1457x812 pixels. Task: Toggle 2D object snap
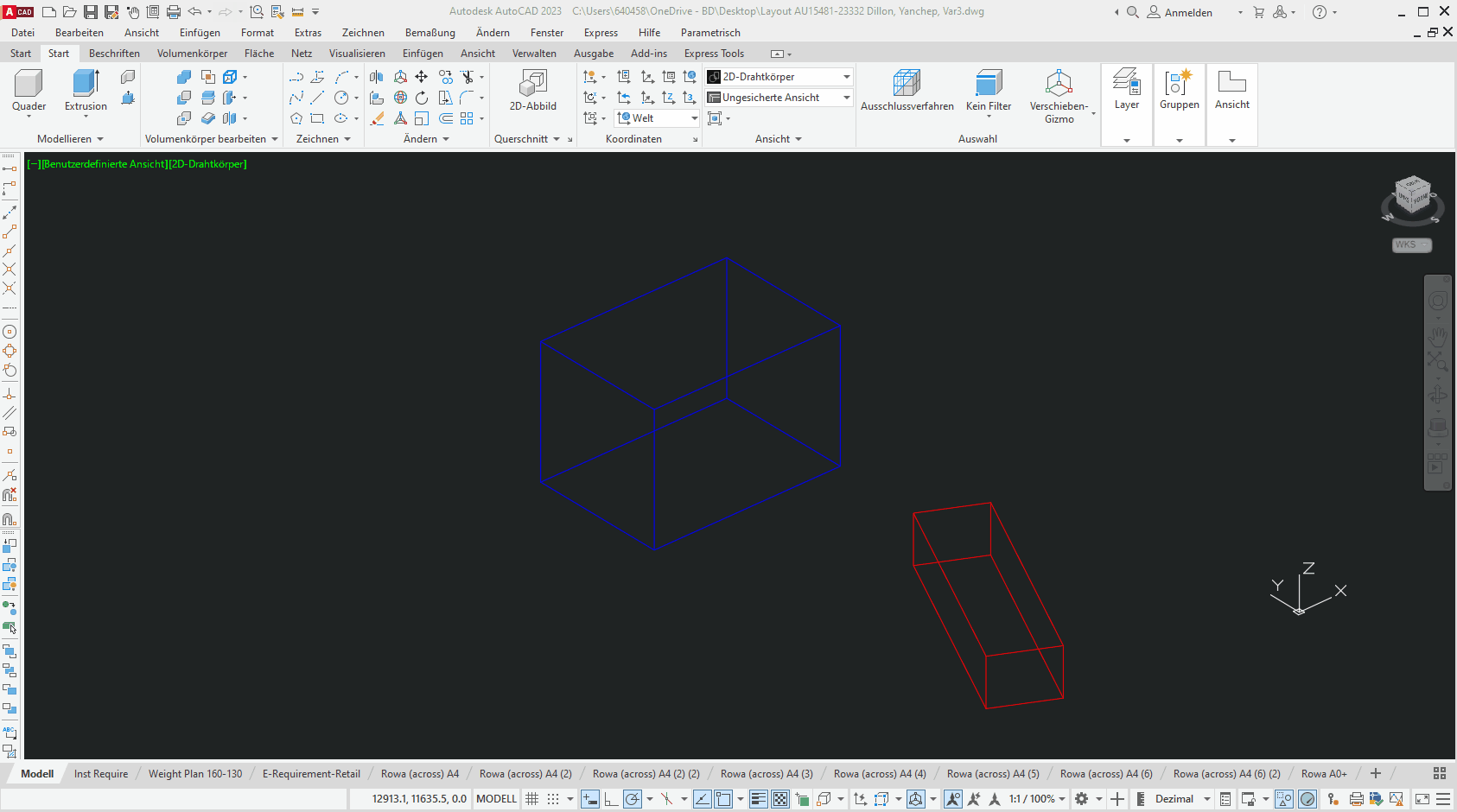click(x=723, y=799)
